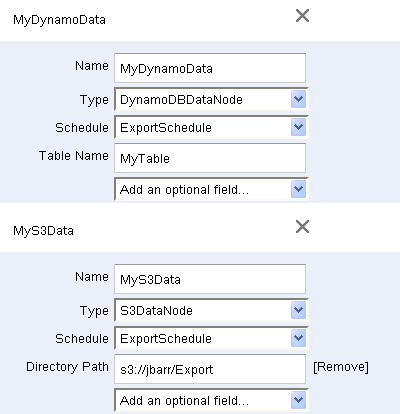Open DynamoDBDataNode Type dropdown
The height and width of the screenshot is (414, 400).
pos(211,99)
